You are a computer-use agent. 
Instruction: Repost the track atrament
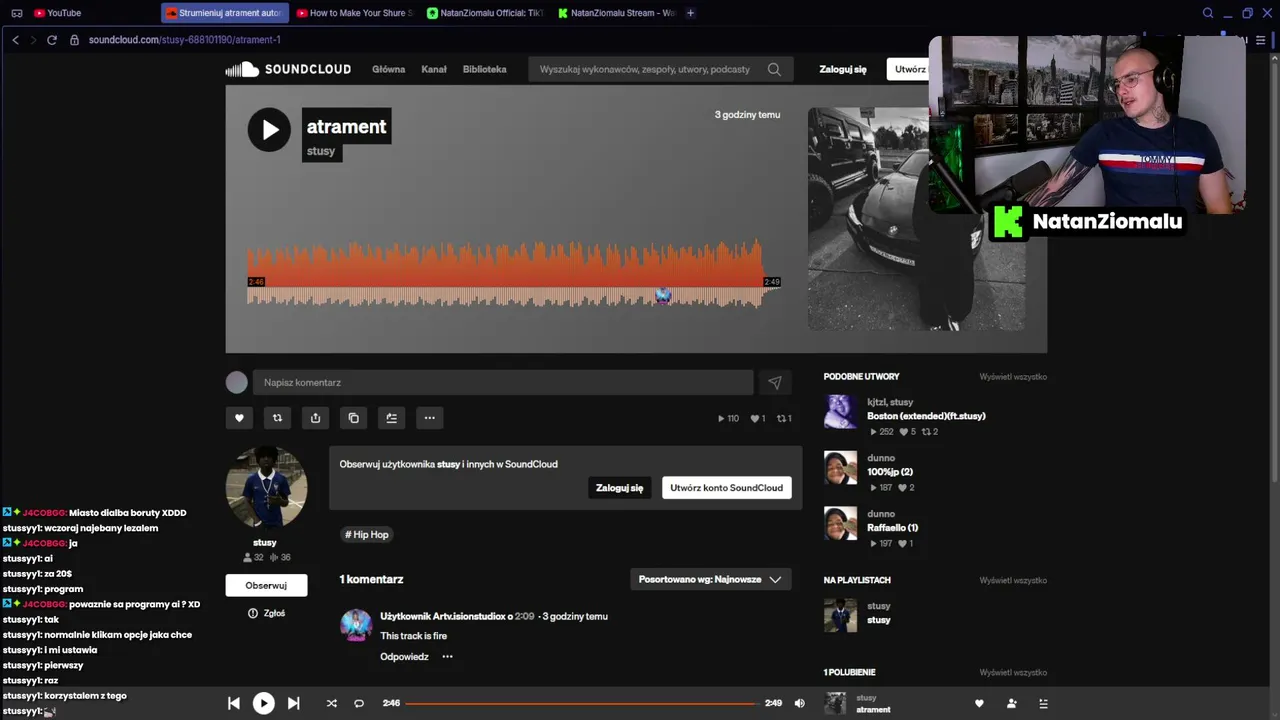click(x=277, y=418)
